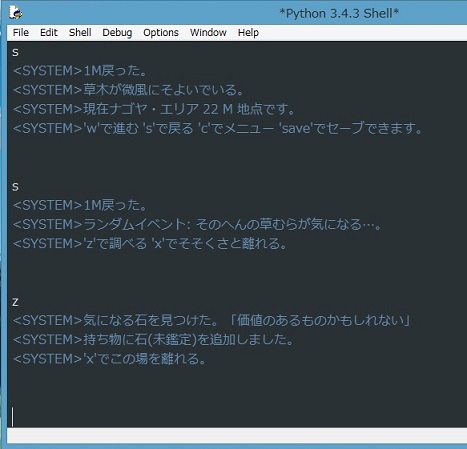
Task: Click the line ''x'でこの場を離れる。'
Action: pos(109,359)
